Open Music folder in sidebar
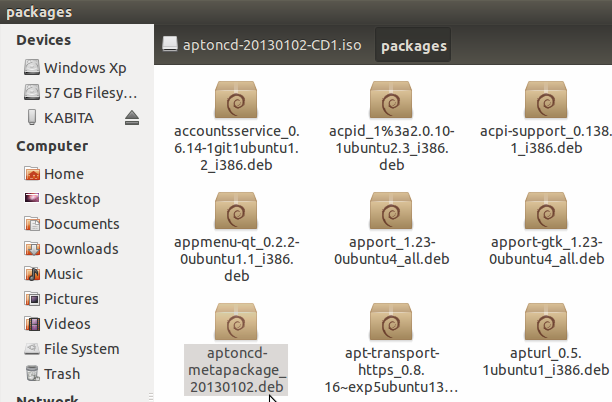 click(x=63, y=274)
